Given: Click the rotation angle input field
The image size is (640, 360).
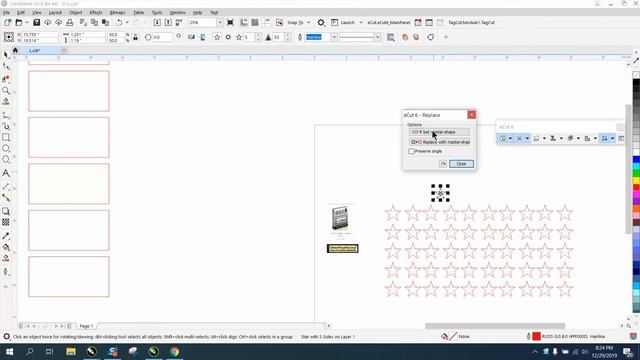Looking at the screenshot, I should pyautogui.click(x=162, y=37).
